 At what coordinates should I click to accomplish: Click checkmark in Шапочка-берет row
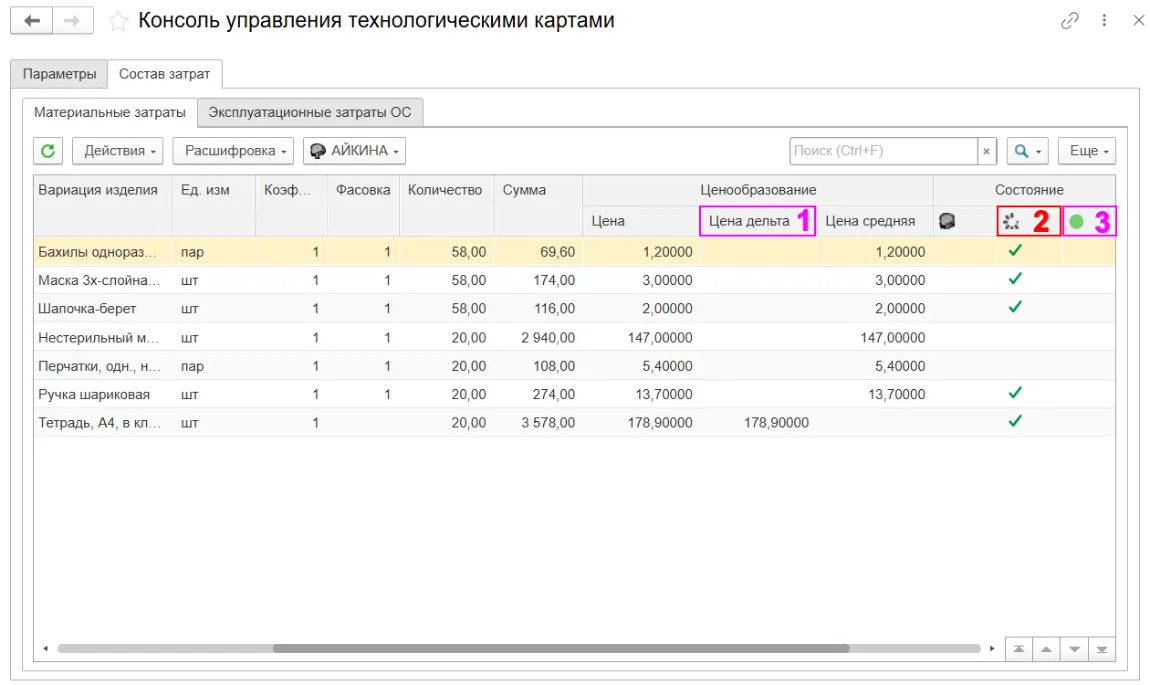click(1015, 307)
